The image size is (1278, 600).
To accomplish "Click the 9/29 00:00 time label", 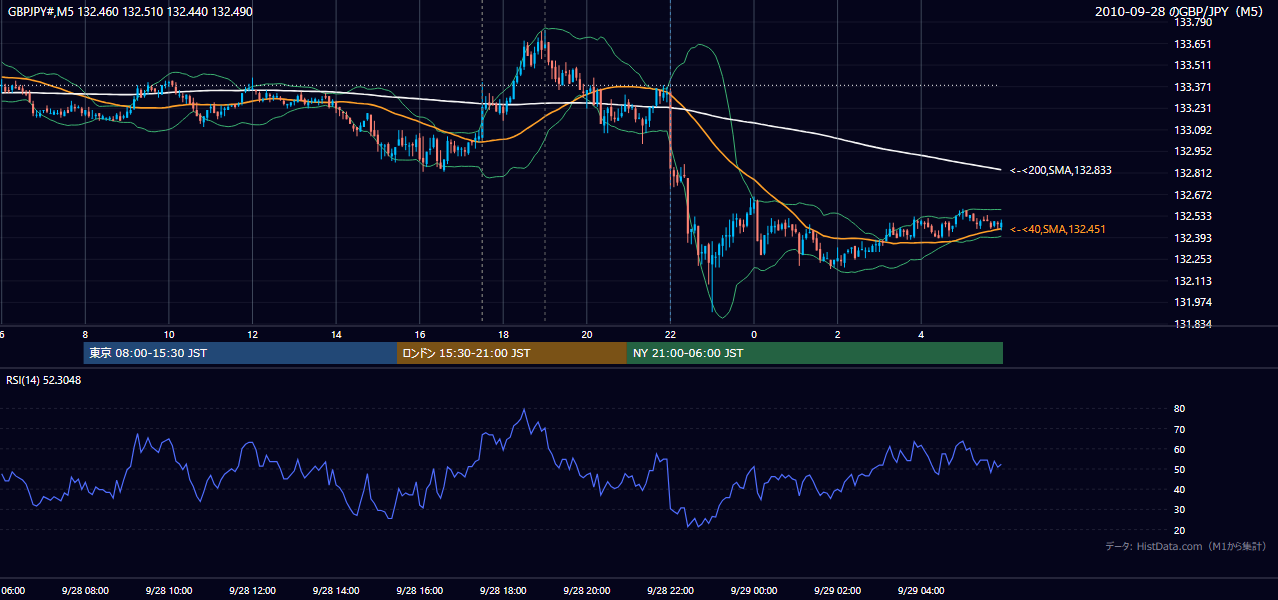I will click(x=754, y=590).
